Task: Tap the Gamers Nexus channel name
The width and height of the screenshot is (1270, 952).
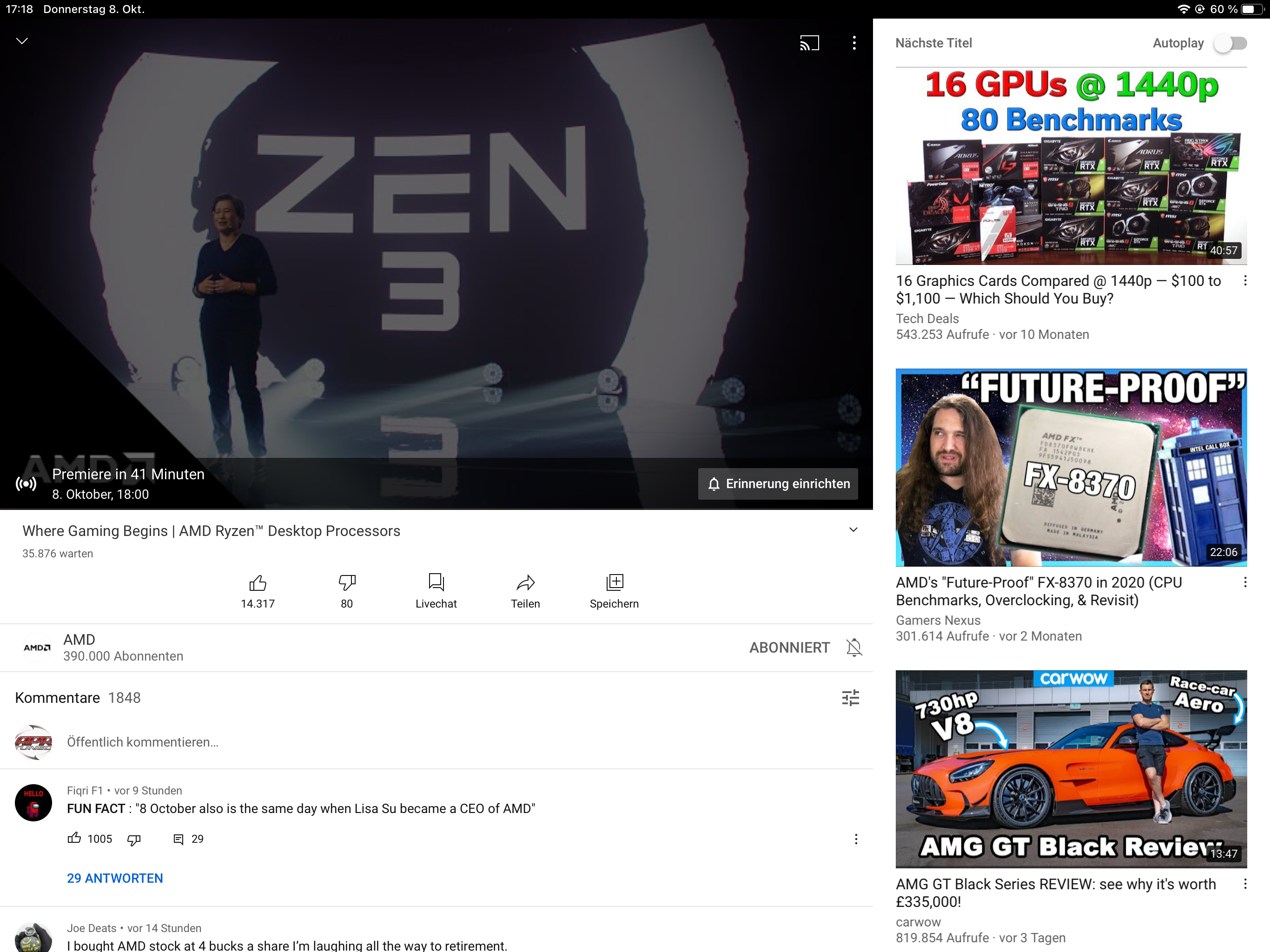Action: [938, 620]
